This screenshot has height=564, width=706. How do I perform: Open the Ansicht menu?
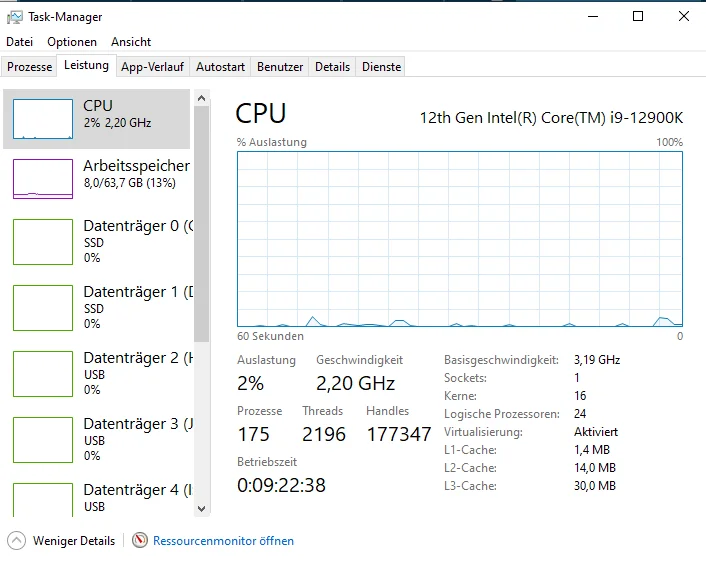tap(131, 42)
